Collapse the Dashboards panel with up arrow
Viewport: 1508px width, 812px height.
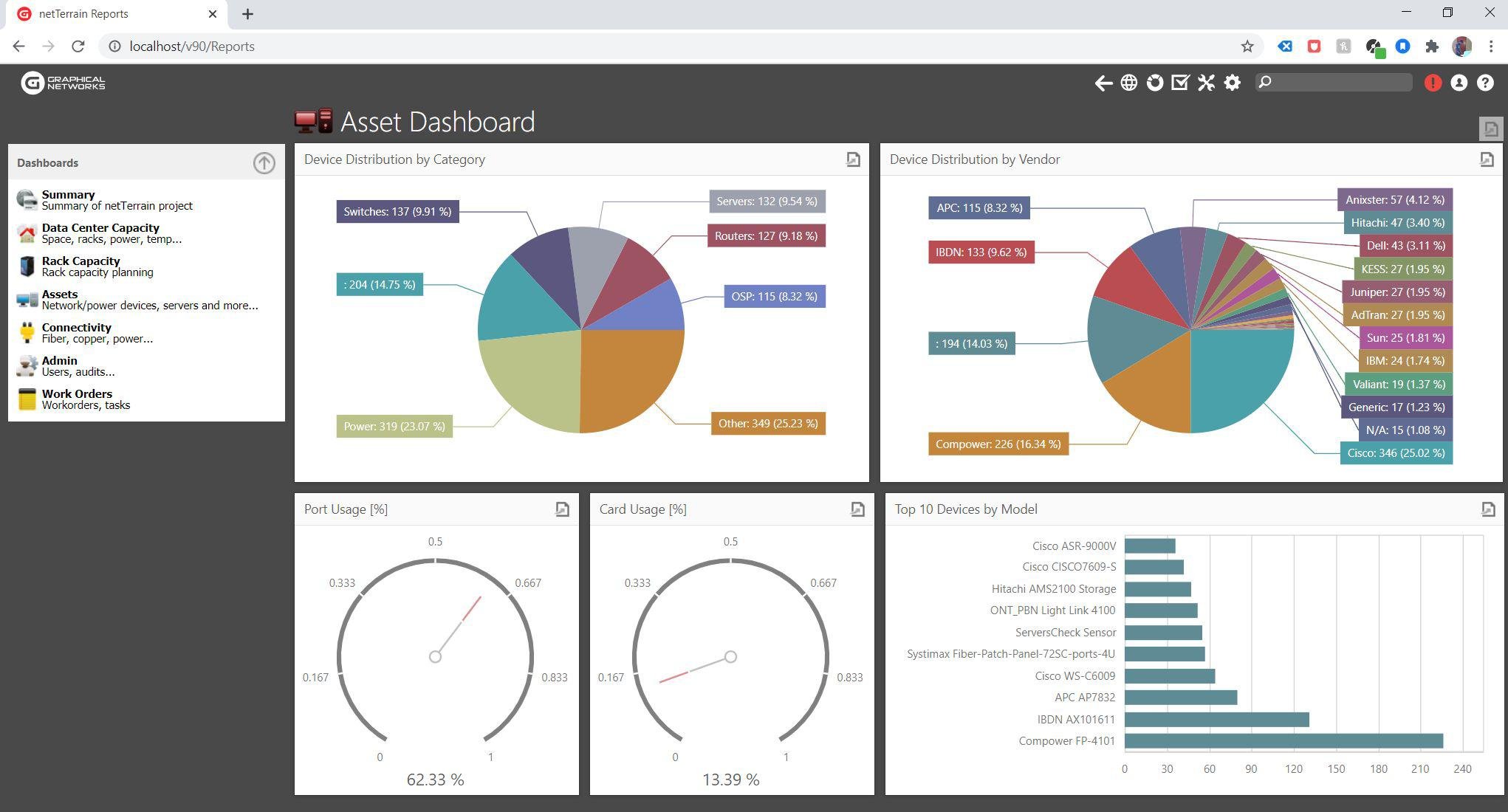tap(264, 162)
